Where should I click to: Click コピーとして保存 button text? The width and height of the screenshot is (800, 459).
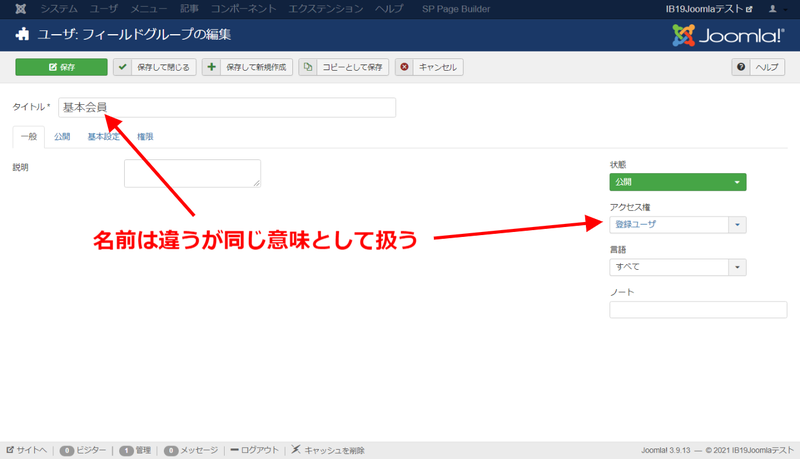(x=352, y=67)
